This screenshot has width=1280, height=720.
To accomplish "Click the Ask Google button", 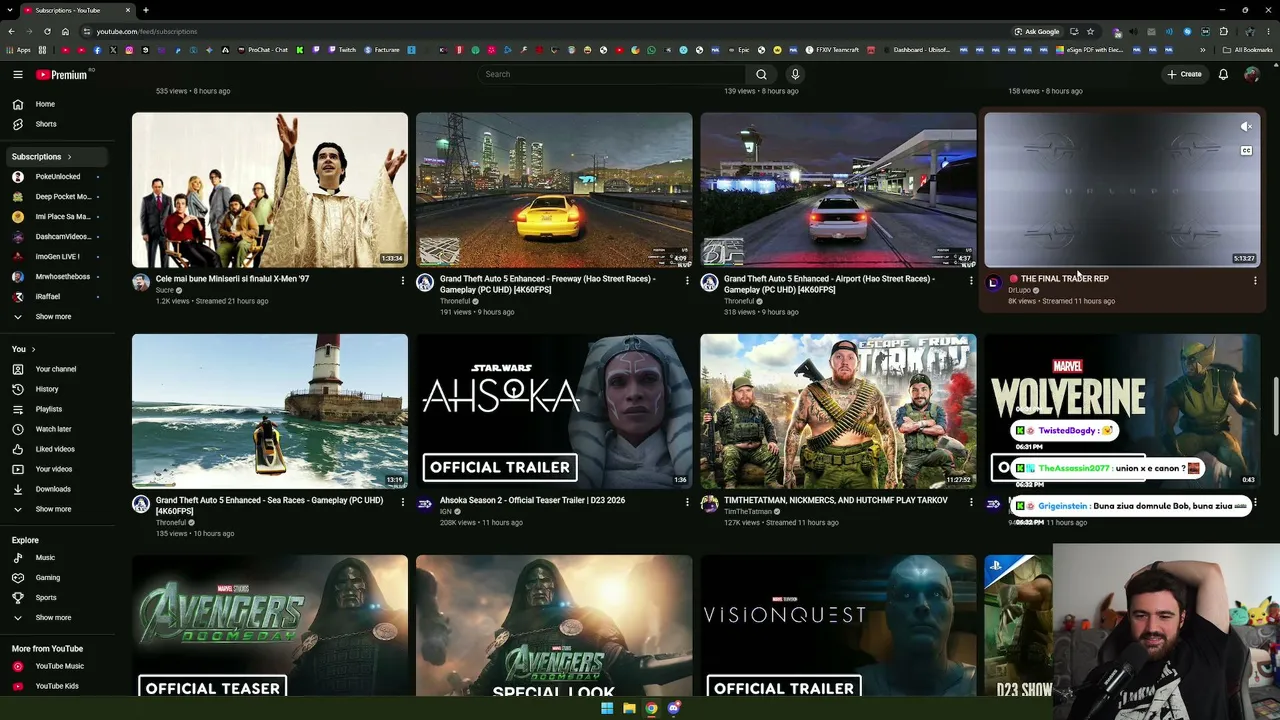I will click(x=1037, y=31).
